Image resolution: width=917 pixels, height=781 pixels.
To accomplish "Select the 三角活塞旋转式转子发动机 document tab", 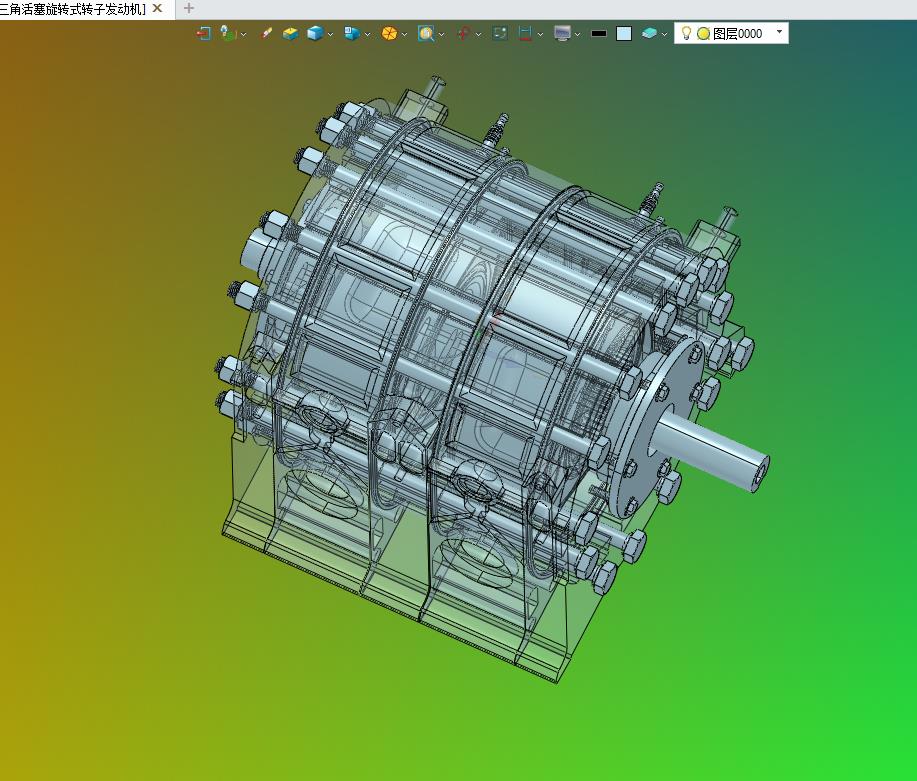I will (73, 9).
